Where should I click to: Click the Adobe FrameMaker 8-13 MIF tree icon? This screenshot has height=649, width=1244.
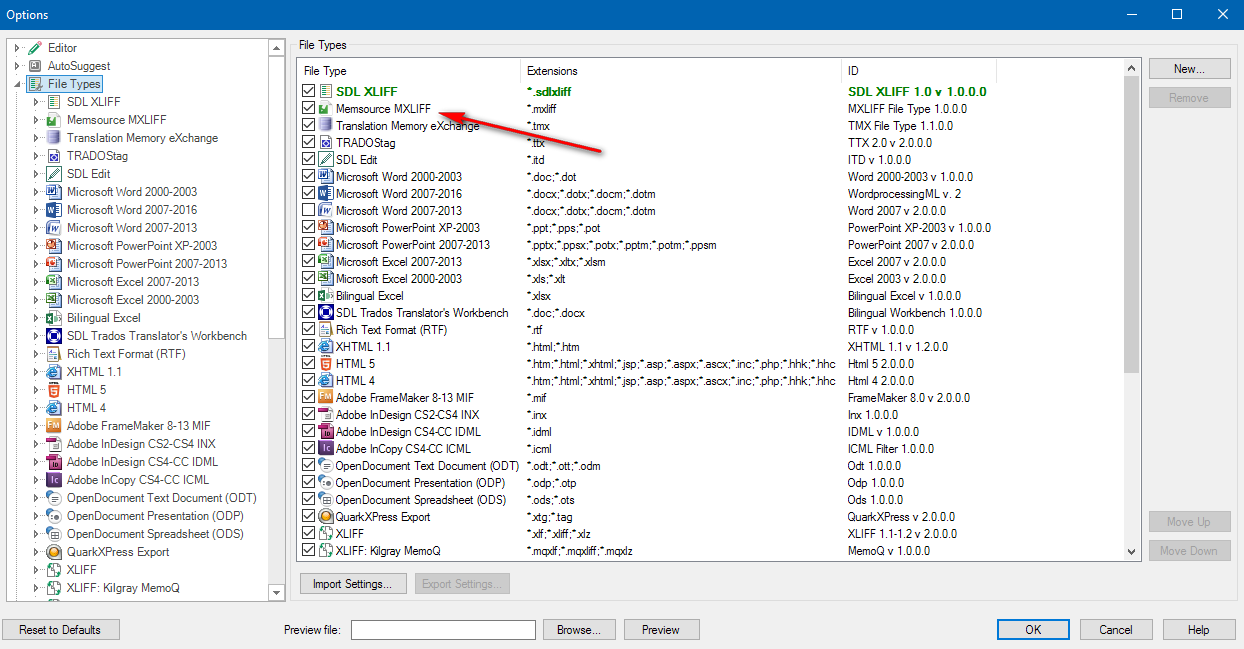click(54, 426)
